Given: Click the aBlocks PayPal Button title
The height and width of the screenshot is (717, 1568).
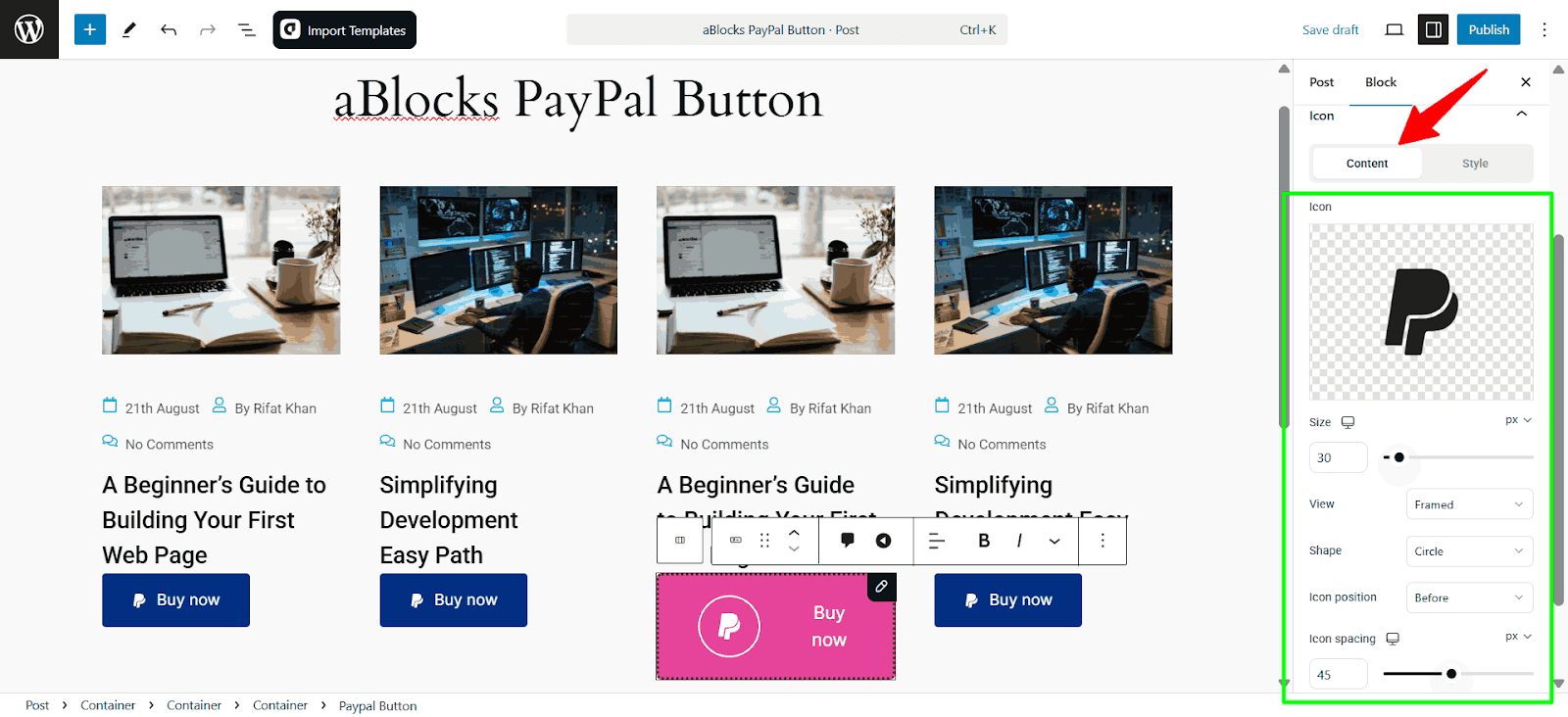Looking at the screenshot, I should click(x=578, y=100).
